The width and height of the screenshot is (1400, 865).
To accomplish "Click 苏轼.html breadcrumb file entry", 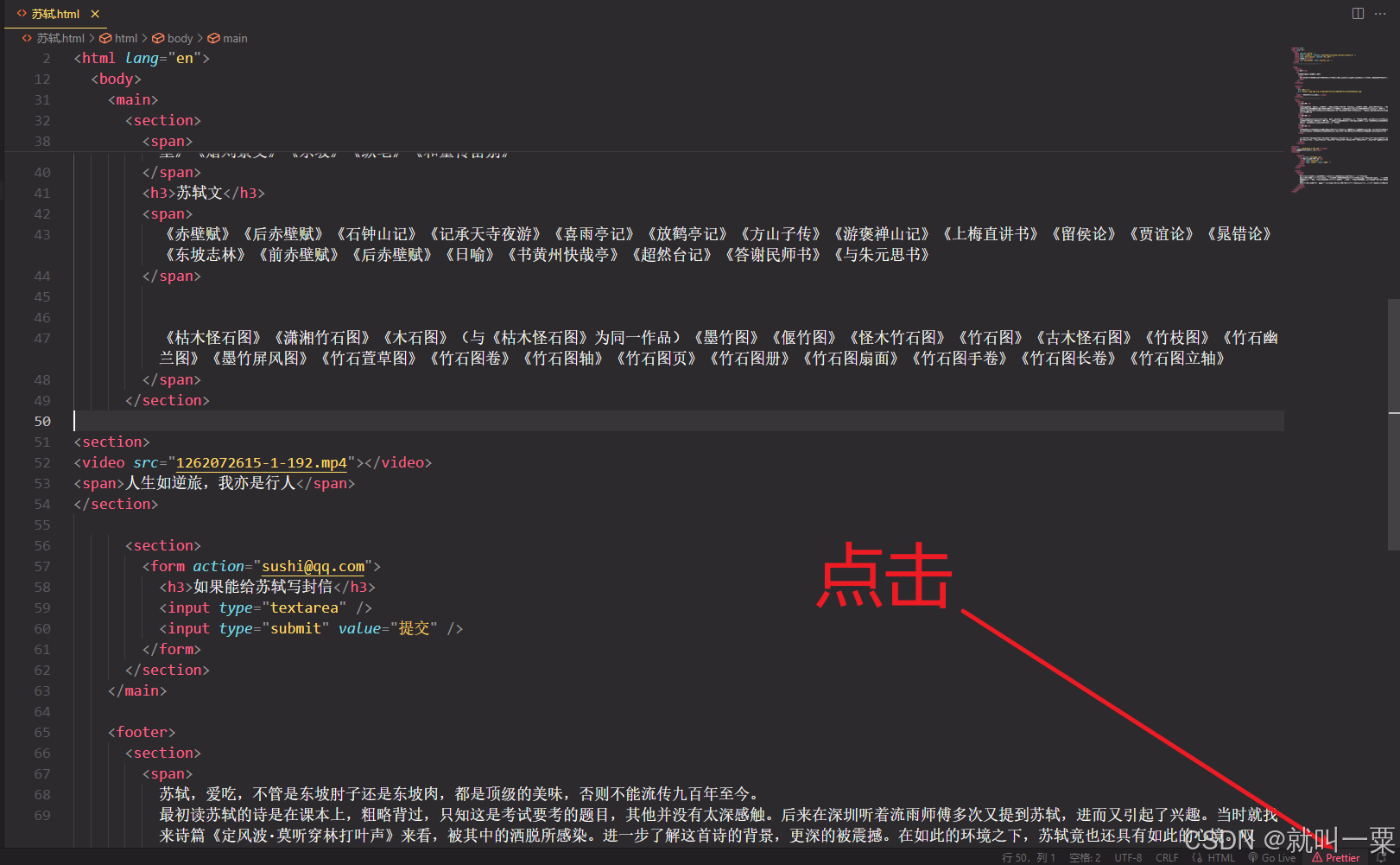I will pyautogui.click(x=60, y=38).
